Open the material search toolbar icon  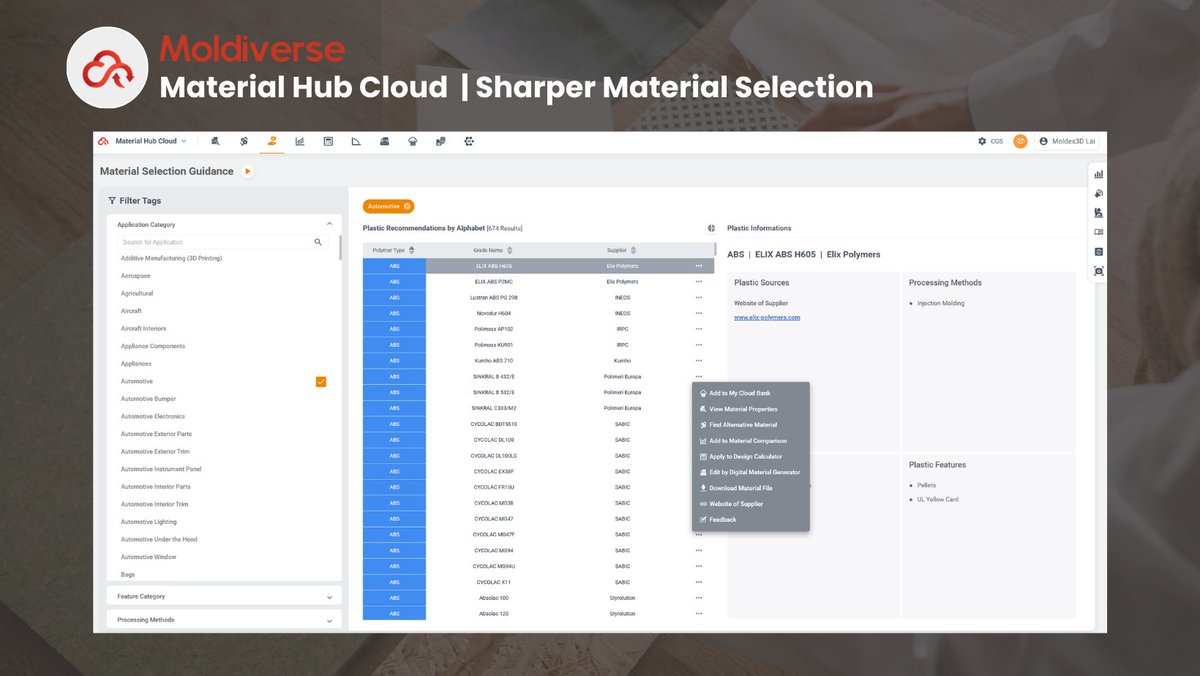pyautogui.click(x=216, y=141)
